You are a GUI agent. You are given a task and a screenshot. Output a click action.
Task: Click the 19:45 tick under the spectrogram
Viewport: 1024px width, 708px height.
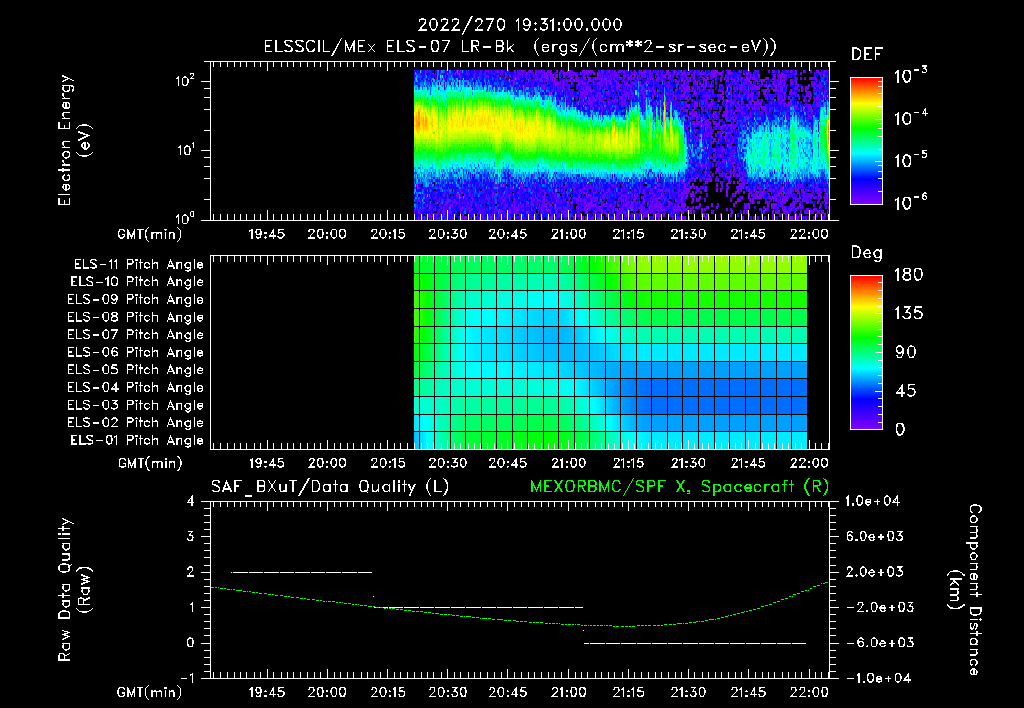[266, 234]
